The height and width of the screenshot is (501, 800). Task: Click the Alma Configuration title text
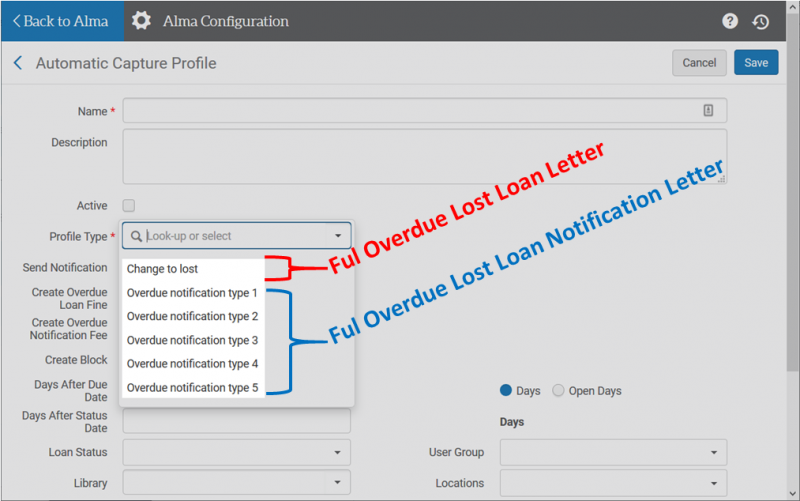[x=226, y=21]
